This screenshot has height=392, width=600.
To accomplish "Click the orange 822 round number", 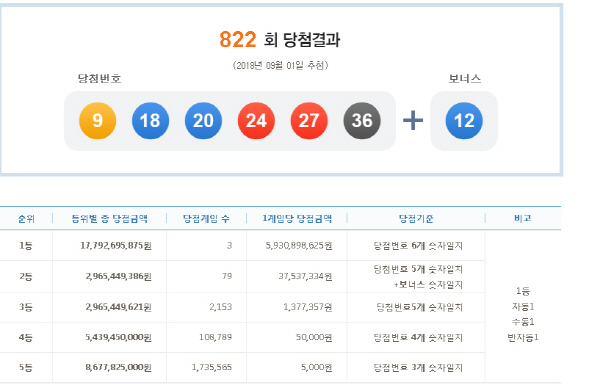I will click(238, 39).
